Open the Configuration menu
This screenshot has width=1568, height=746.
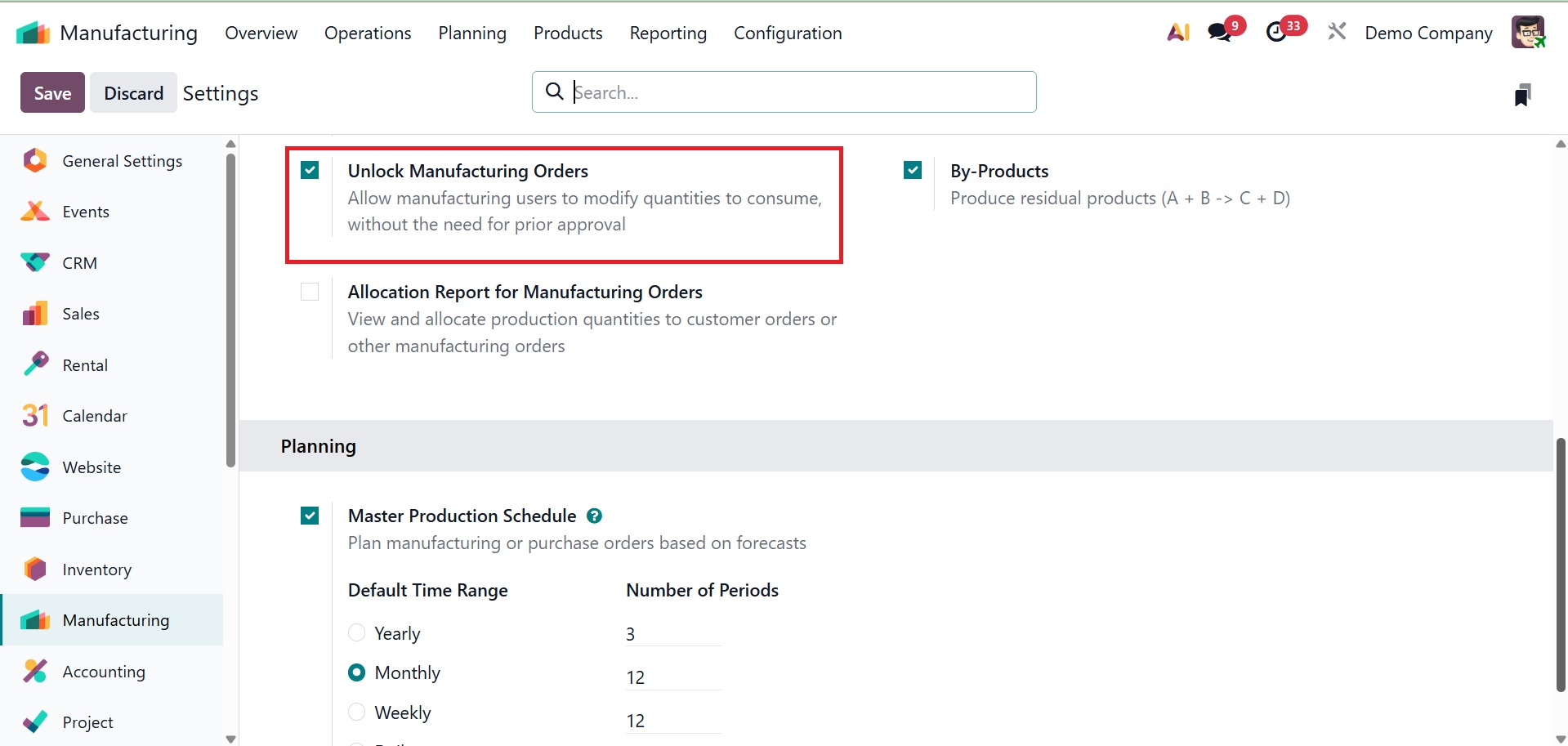(788, 34)
